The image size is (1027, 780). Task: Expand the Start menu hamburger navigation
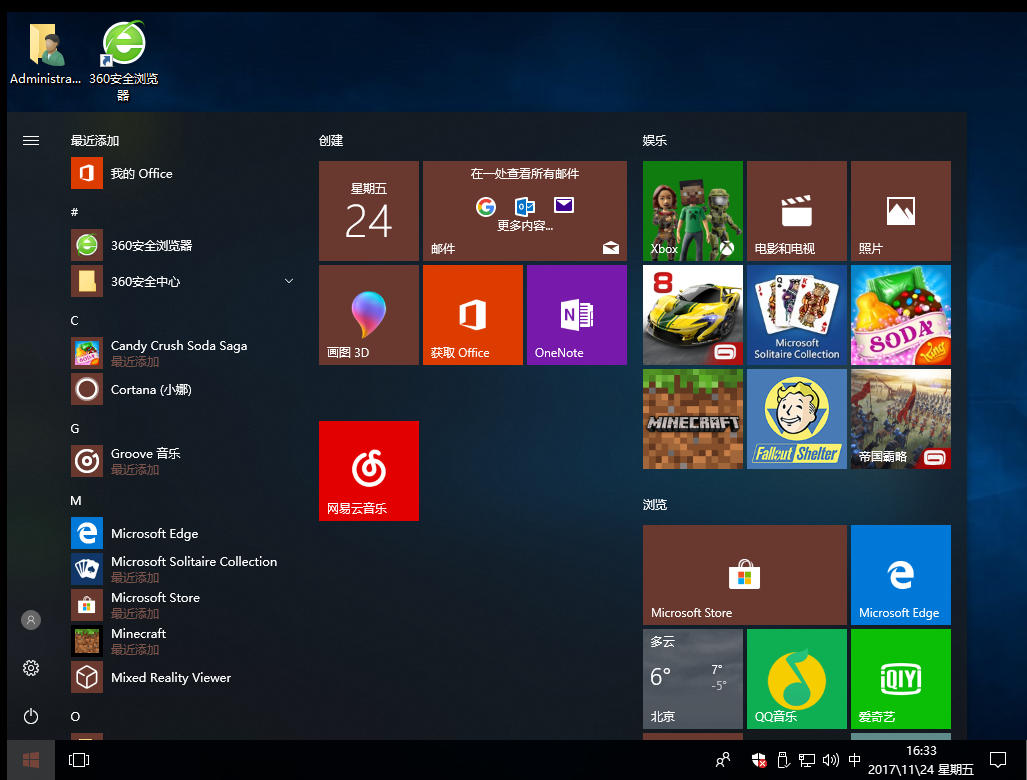pyautogui.click(x=31, y=141)
